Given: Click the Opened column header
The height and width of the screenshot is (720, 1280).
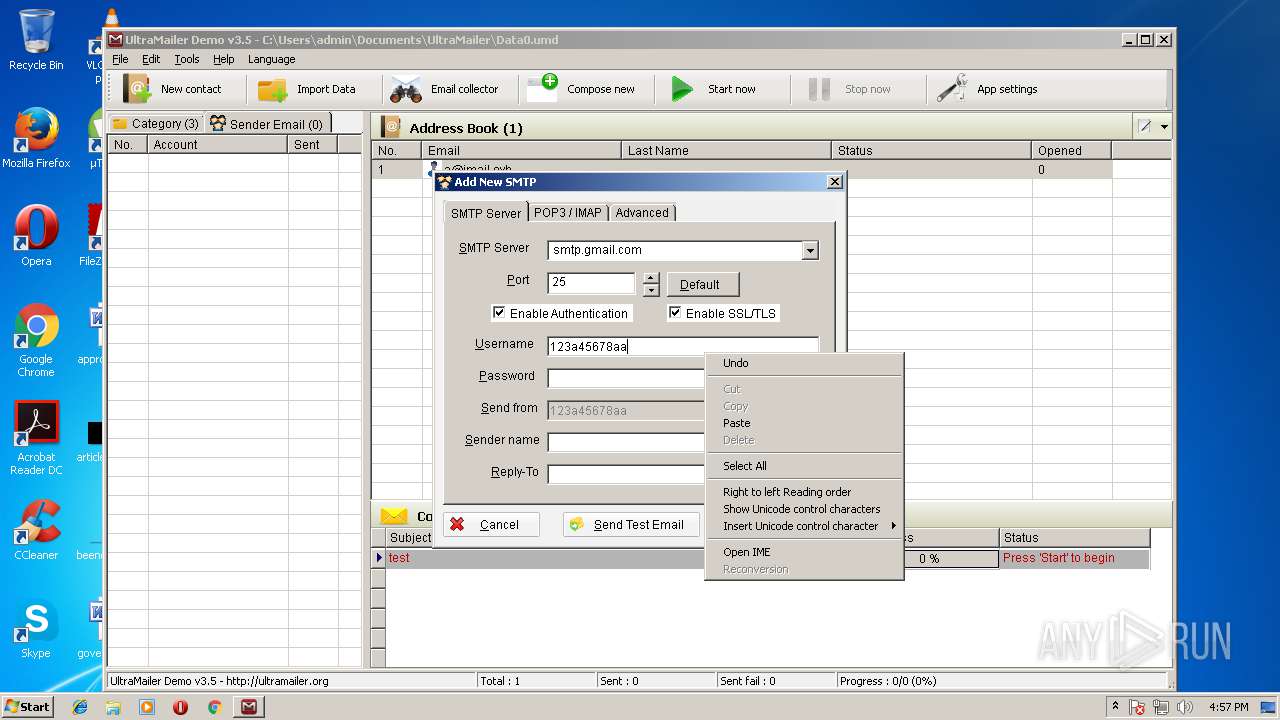Looking at the screenshot, I should [1071, 150].
